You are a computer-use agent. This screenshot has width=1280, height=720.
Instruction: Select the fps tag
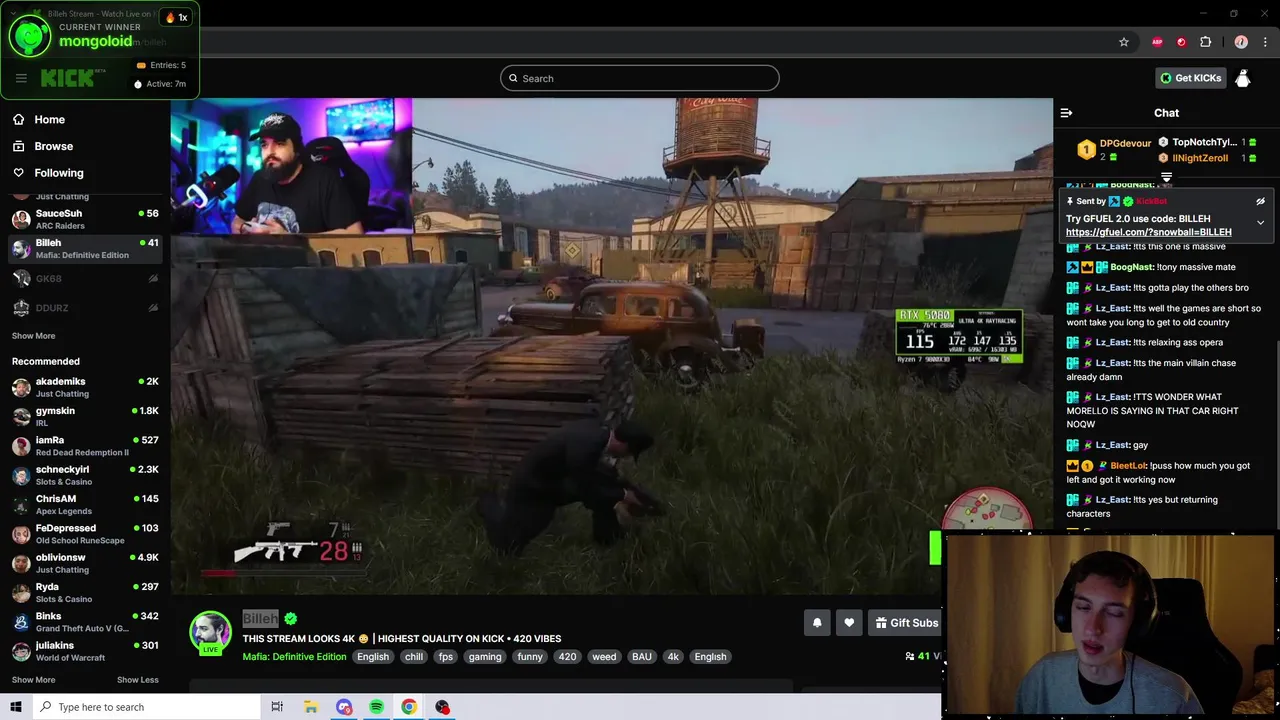point(446,657)
